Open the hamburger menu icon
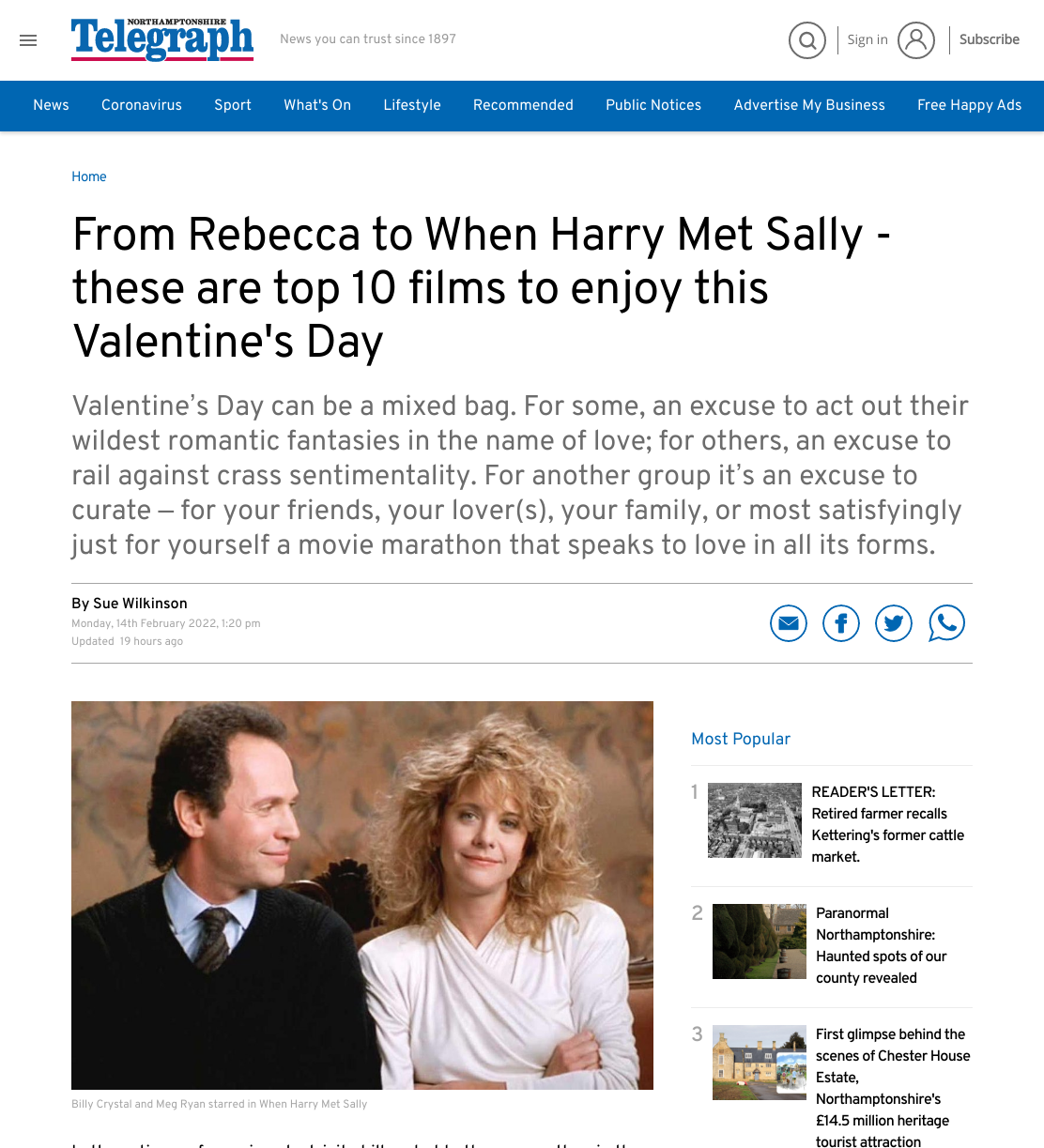This screenshot has height=1148, width=1044. [x=28, y=40]
